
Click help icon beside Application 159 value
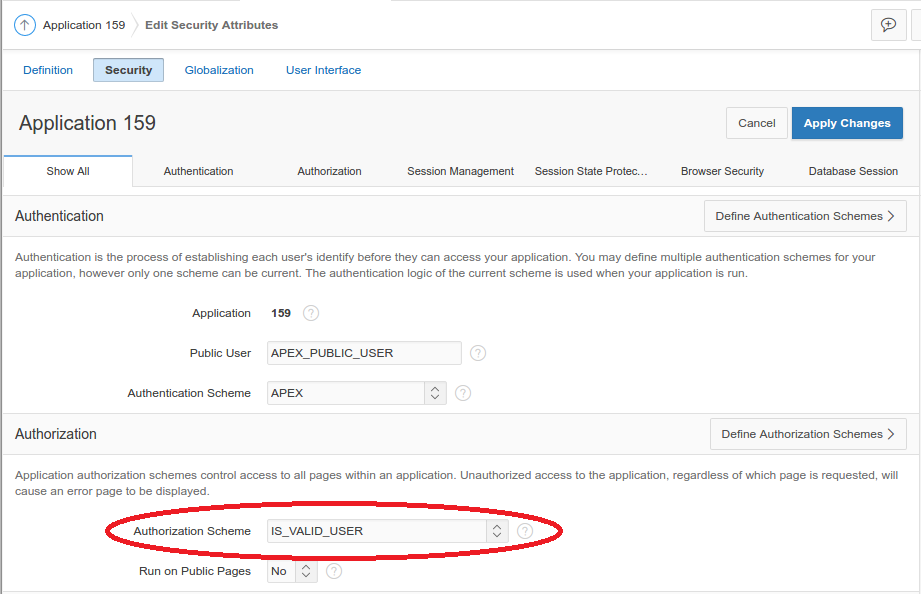pos(310,313)
